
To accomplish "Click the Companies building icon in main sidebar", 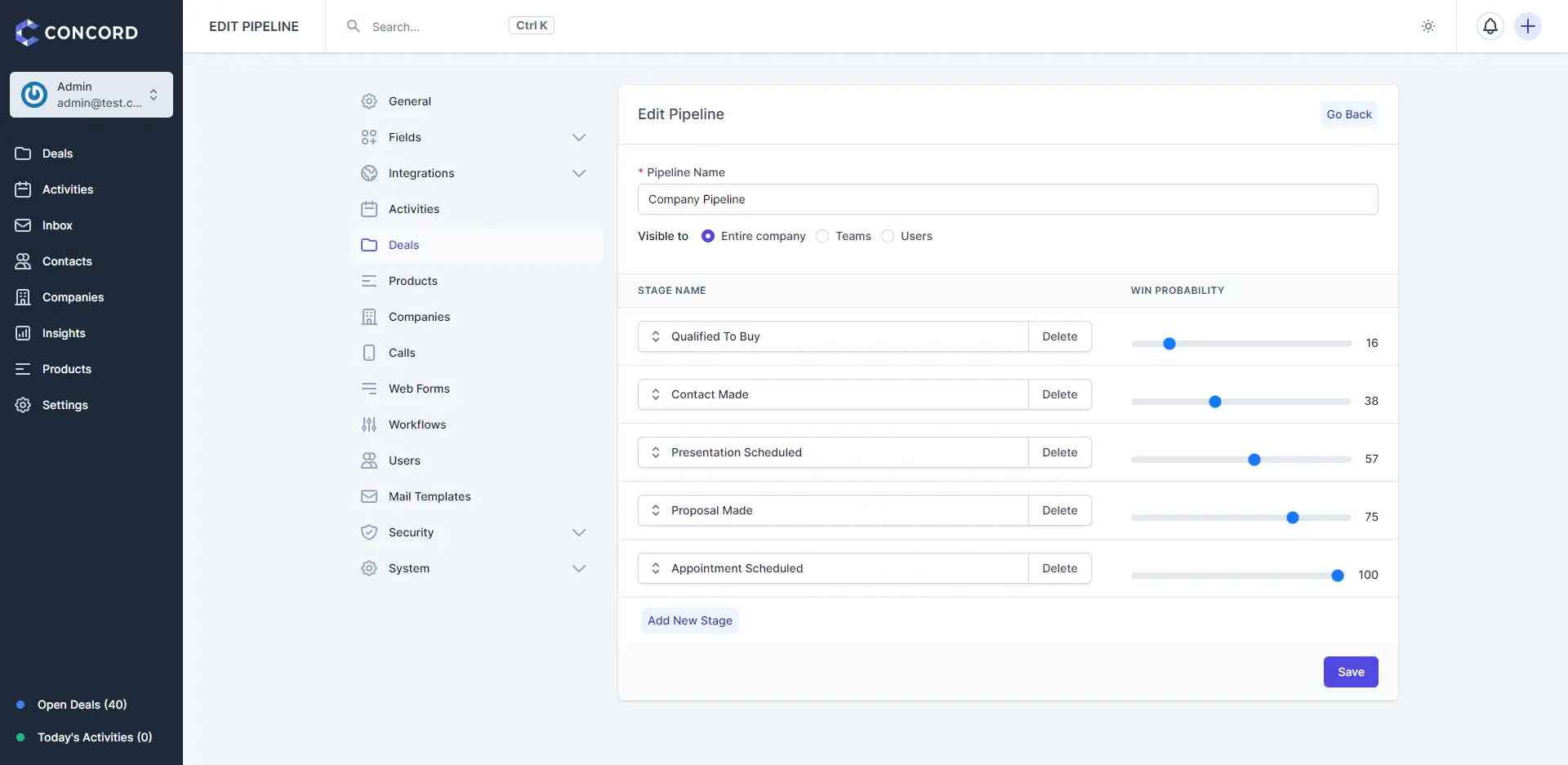I will (23, 297).
